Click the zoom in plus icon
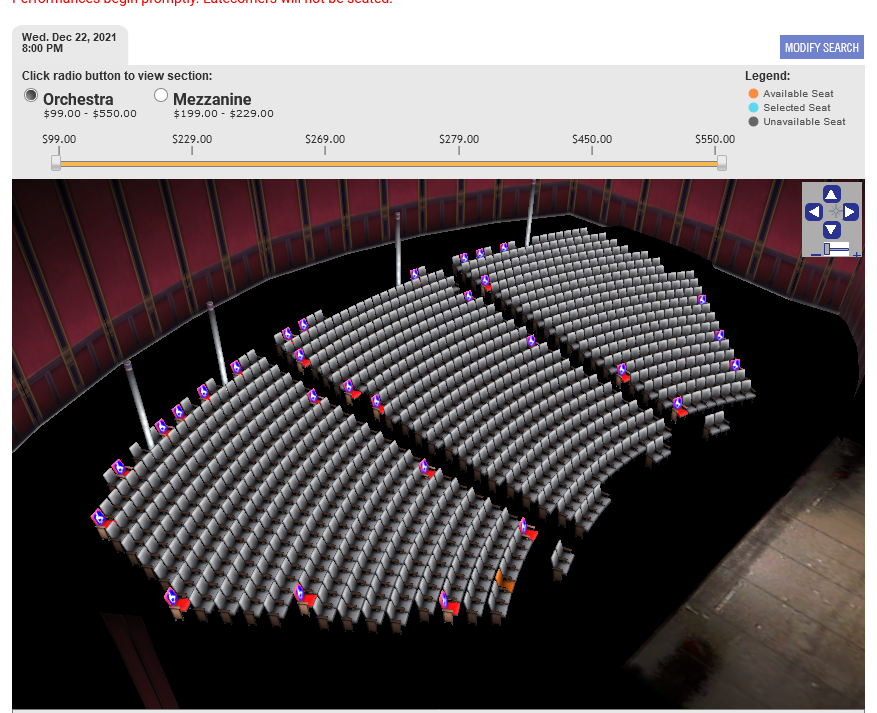 point(857,254)
